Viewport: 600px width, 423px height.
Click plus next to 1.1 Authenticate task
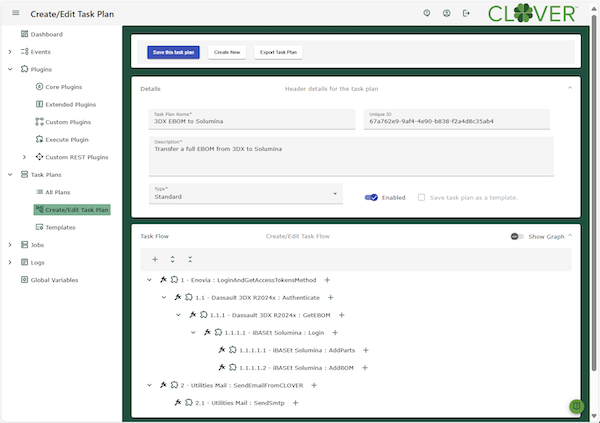pyautogui.click(x=331, y=297)
